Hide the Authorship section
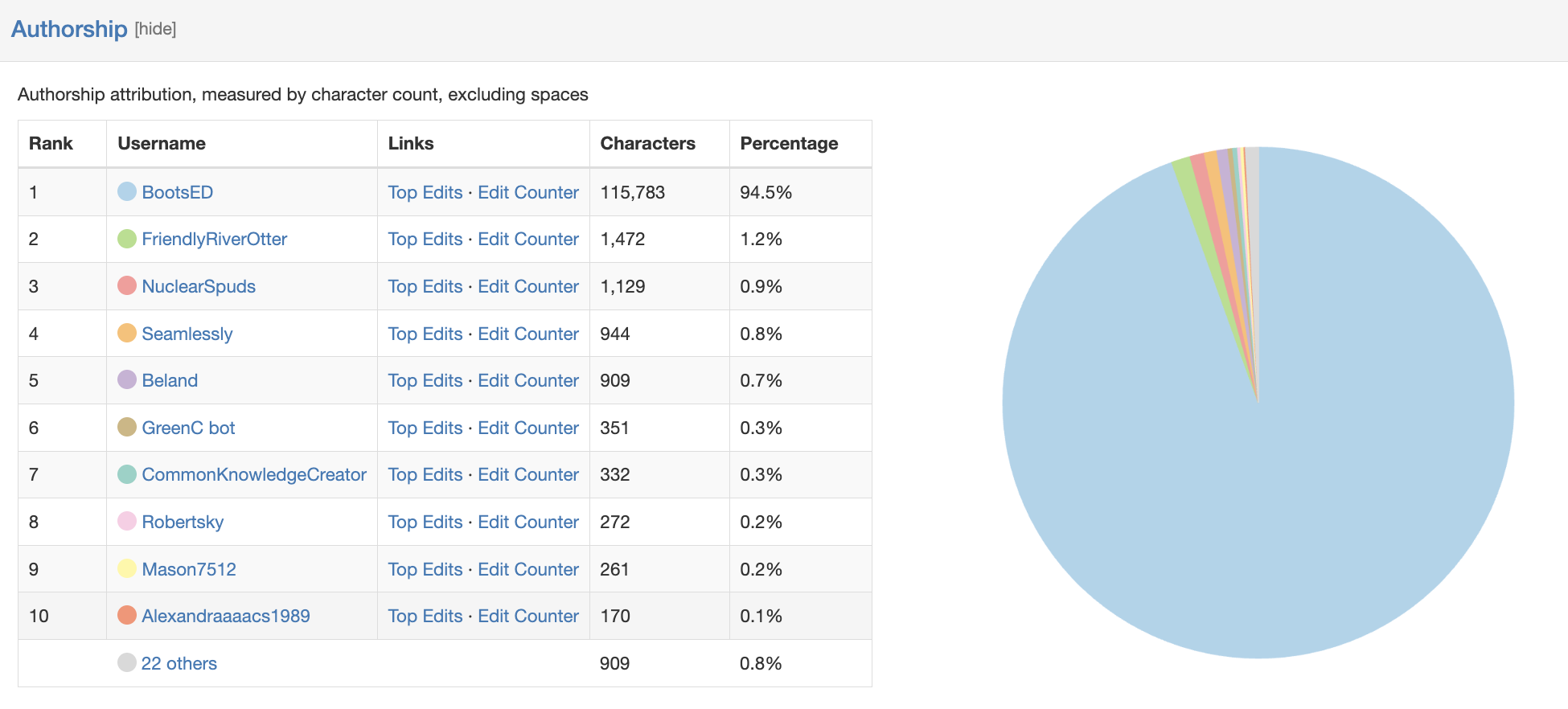The width and height of the screenshot is (1568, 709). (155, 29)
